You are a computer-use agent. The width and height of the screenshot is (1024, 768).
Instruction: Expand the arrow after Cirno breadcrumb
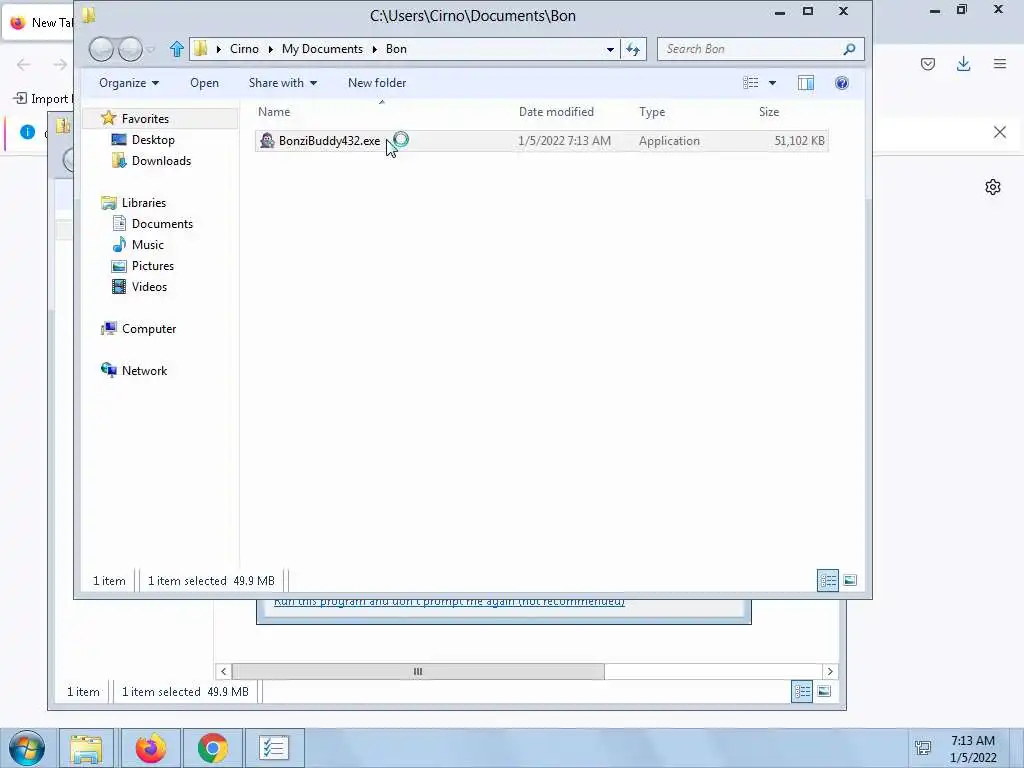coord(270,49)
